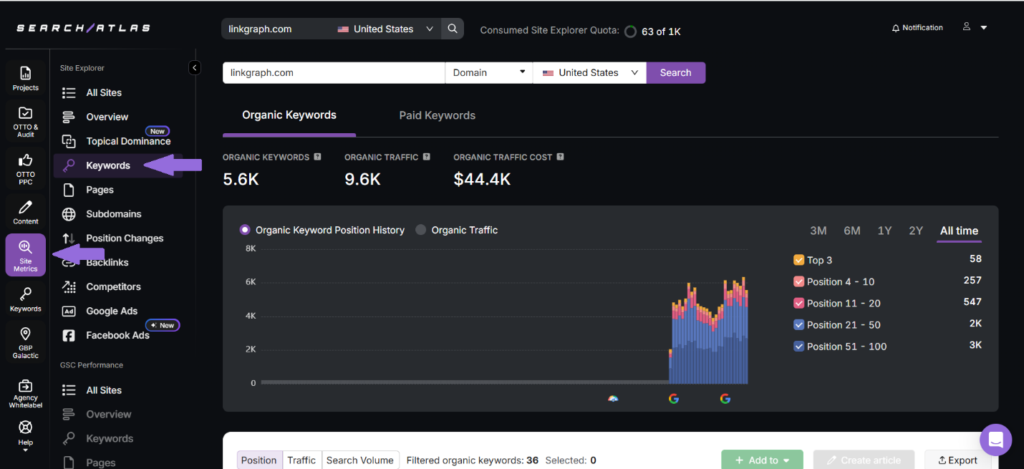Filter table by Traffic
This screenshot has height=469, width=1024.
pos(302,461)
